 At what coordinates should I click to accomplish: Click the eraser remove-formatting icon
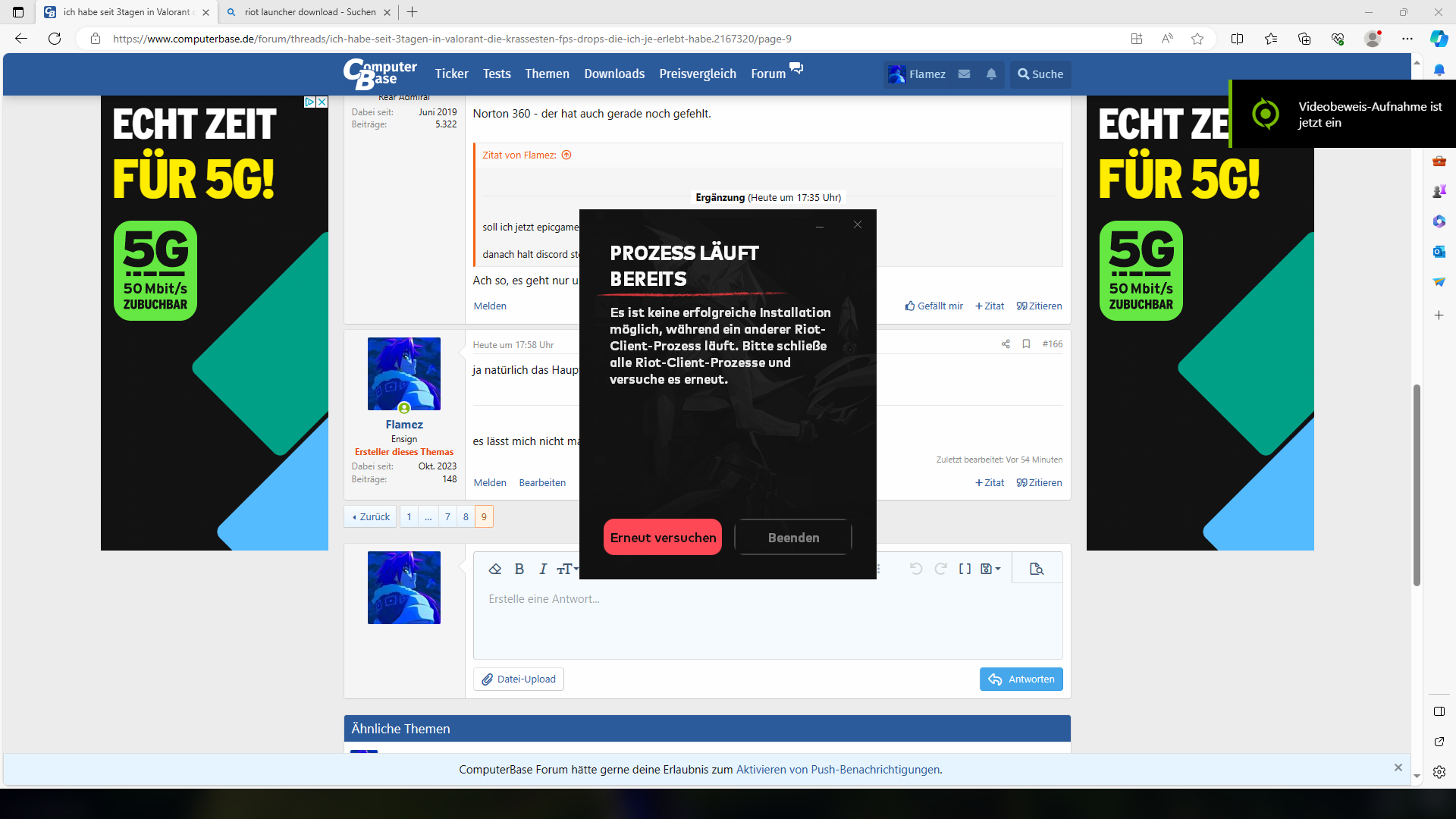tap(495, 569)
